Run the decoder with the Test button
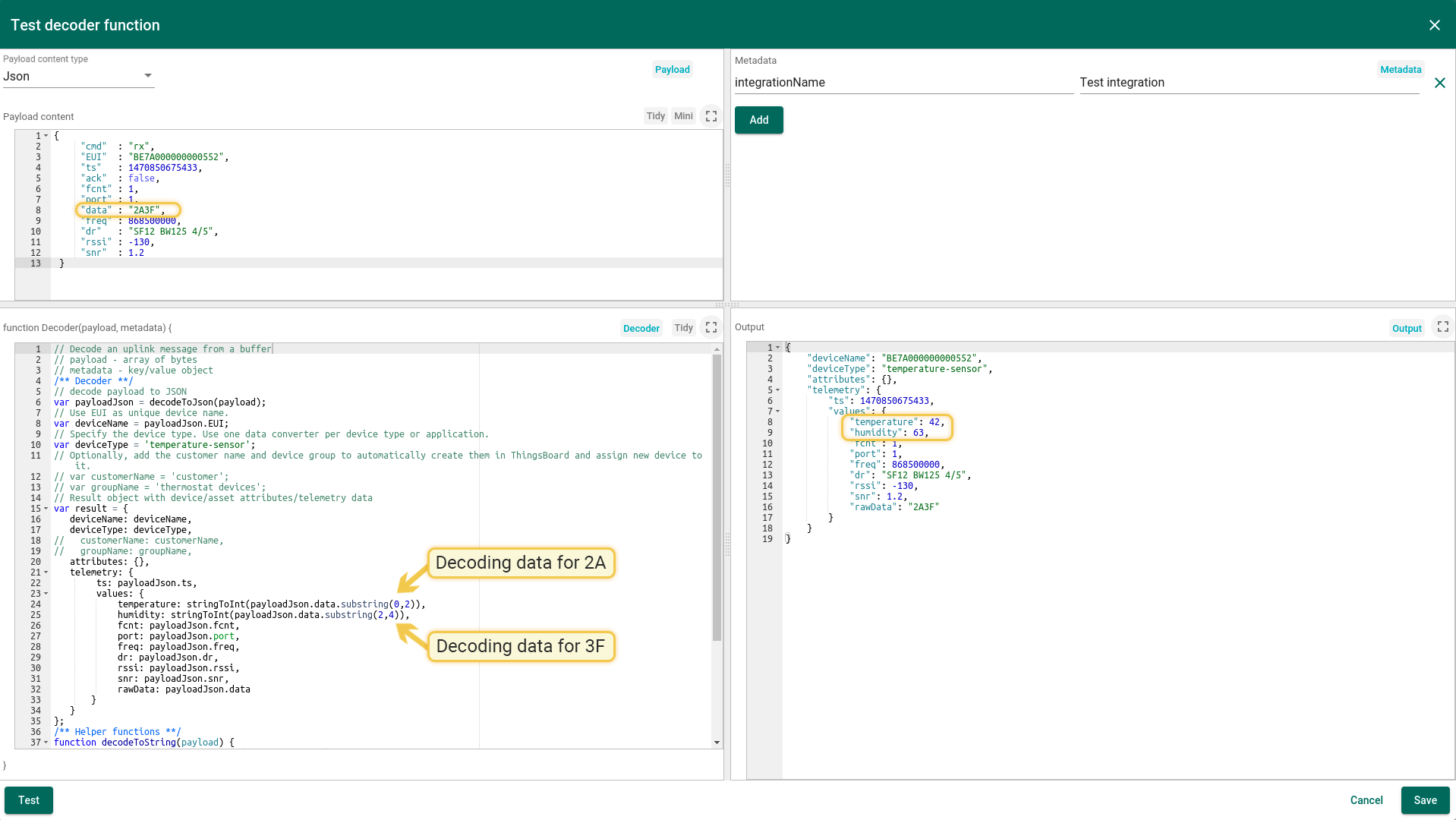The height and width of the screenshot is (820, 1456). [29, 800]
